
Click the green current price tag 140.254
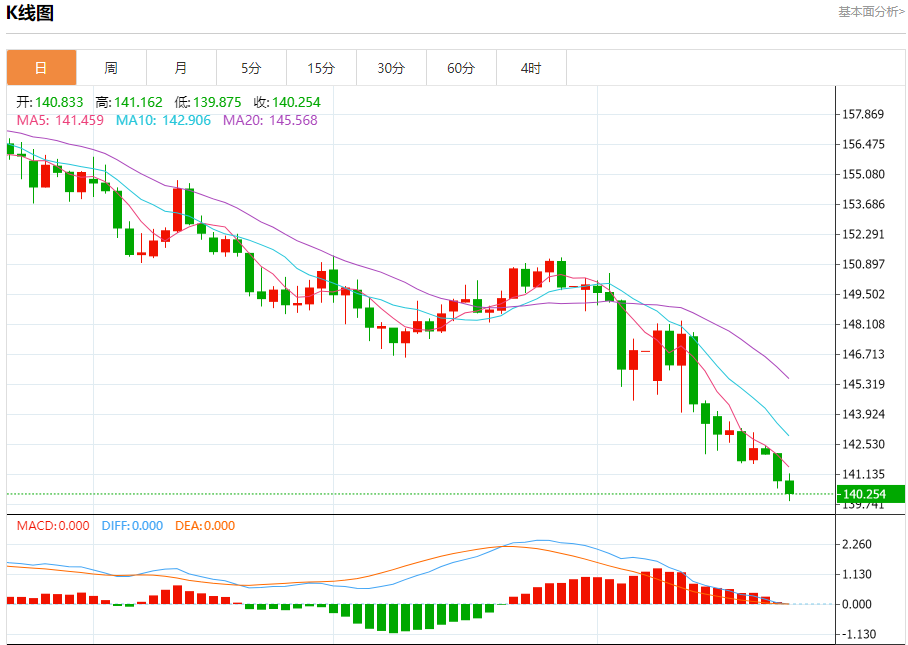[870, 494]
